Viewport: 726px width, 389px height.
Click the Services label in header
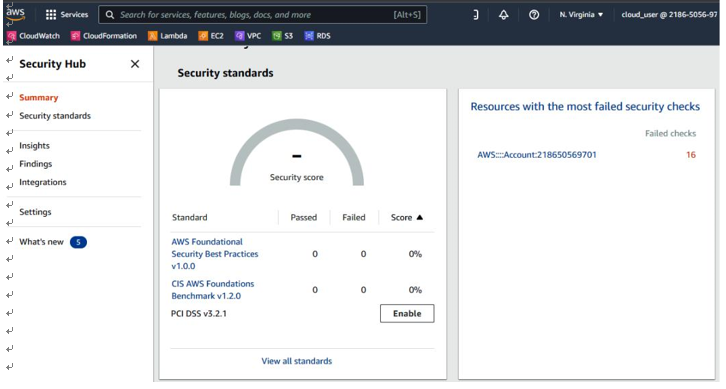[74, 15]
